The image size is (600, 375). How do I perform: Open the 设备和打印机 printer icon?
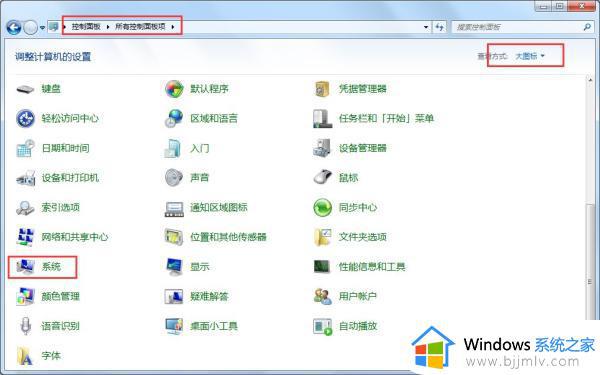tap(25, 178)
